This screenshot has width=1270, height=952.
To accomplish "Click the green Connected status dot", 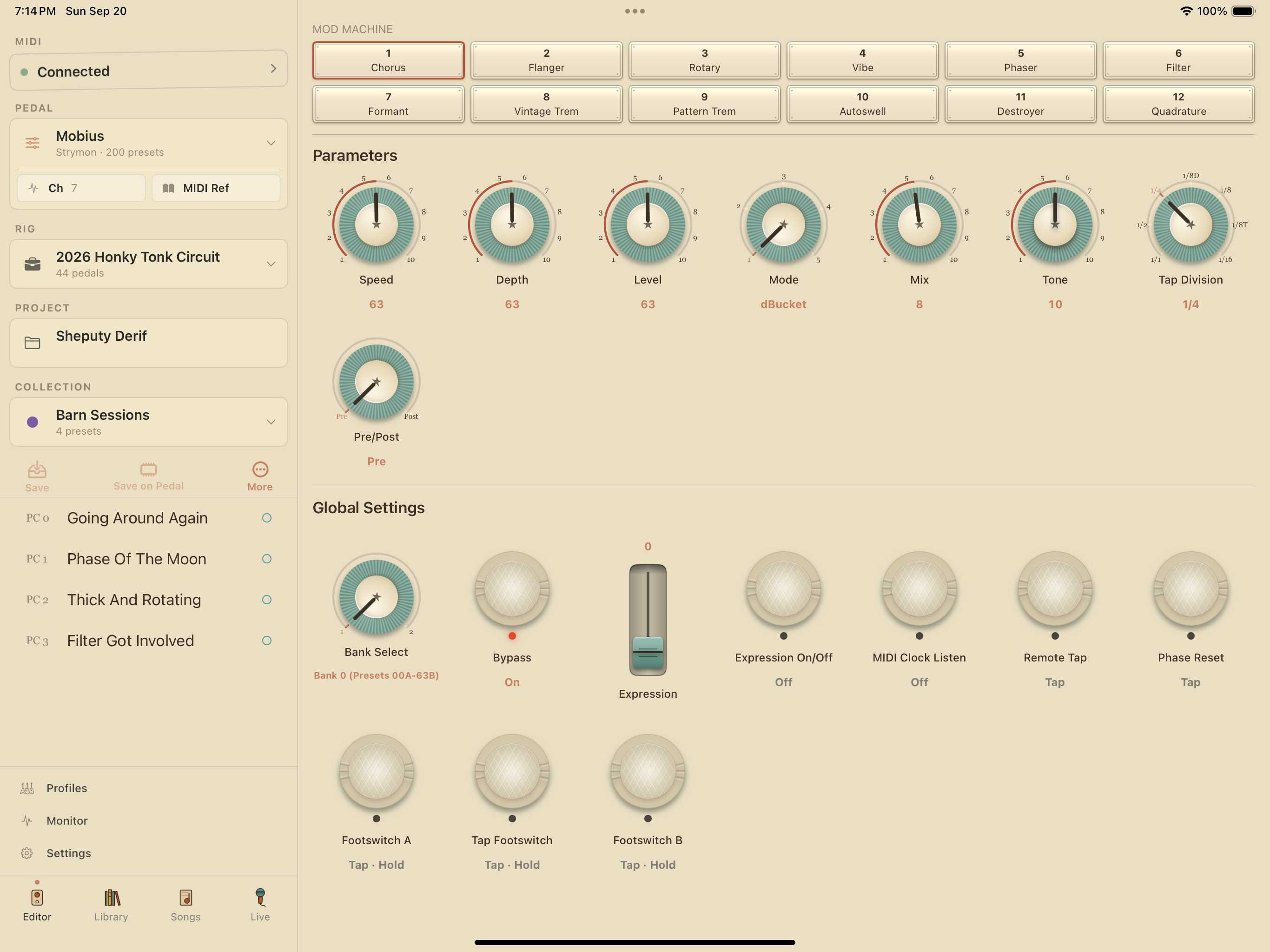I will pos(24,72).
